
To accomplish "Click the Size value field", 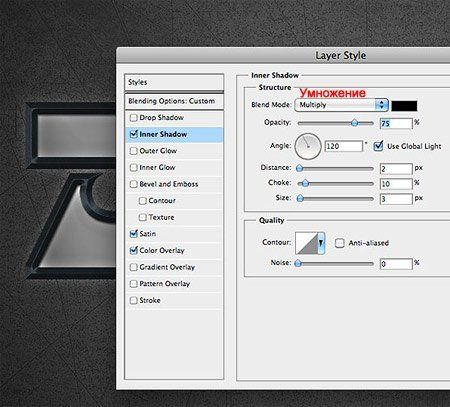I will coord(396,199).
